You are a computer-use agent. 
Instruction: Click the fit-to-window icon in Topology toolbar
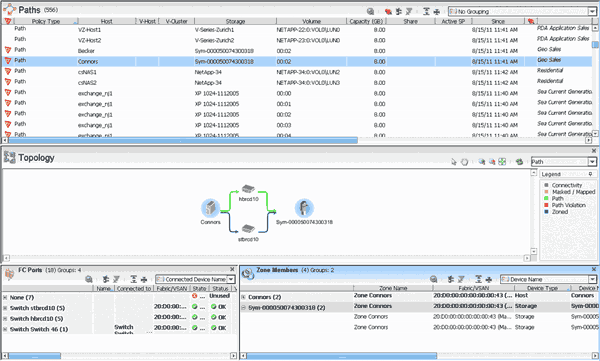click(x=502, y=162)
